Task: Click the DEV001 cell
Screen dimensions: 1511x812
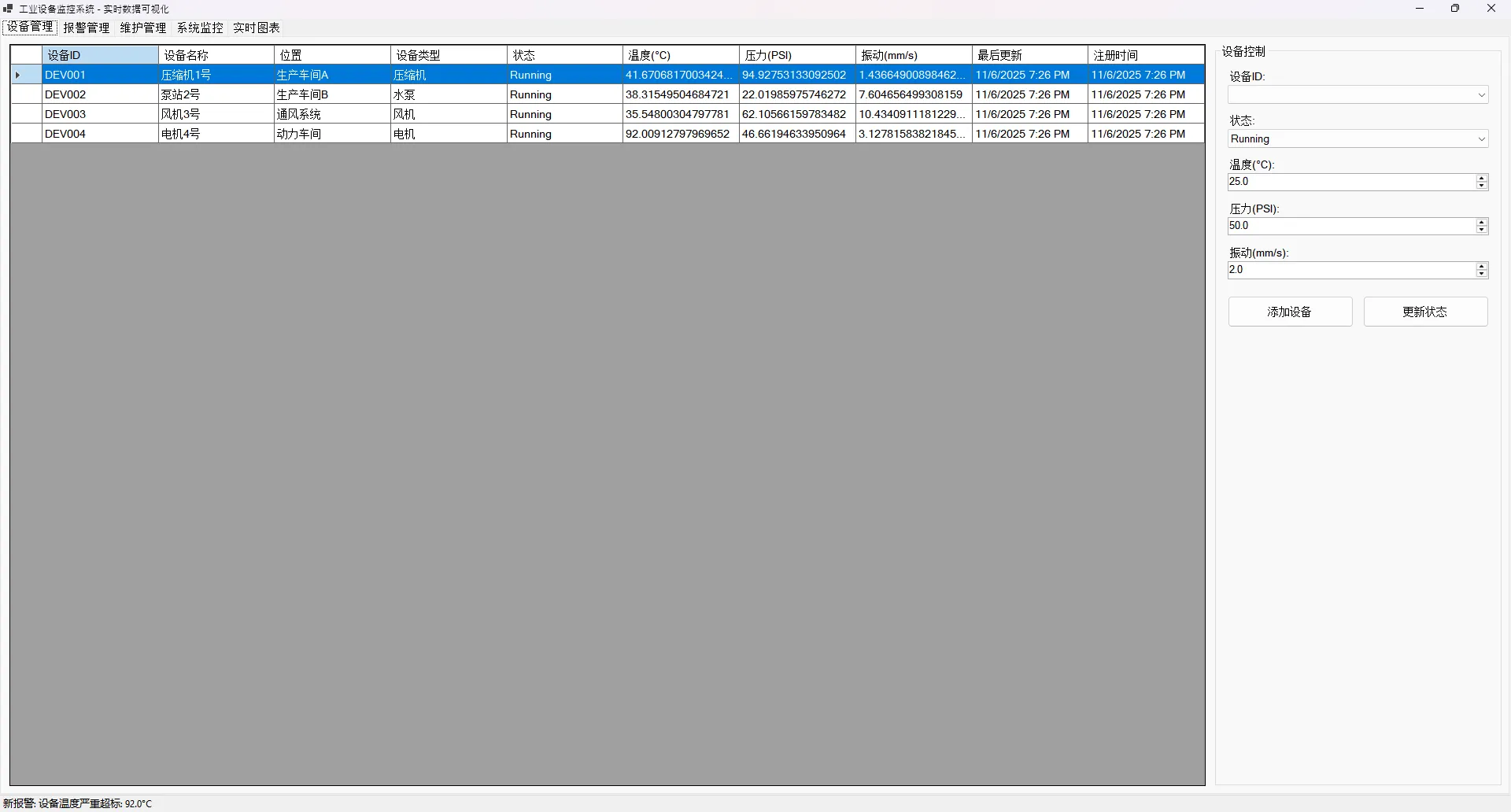Action: click(100, 75)
